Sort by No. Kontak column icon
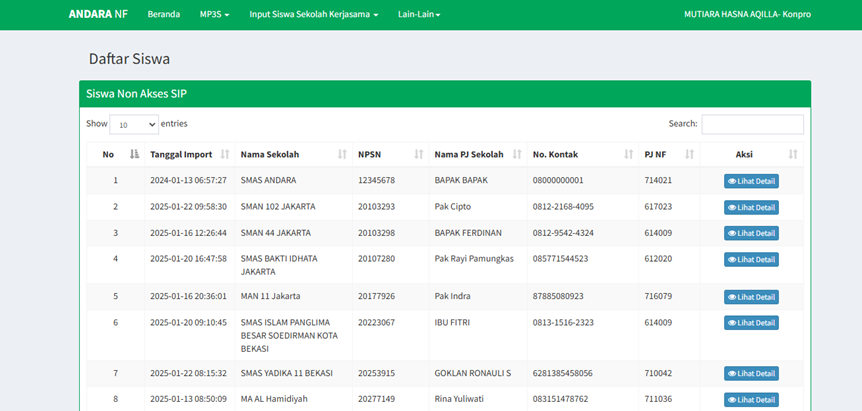Image resolution: width=862 pixels, height=411 pixels. click(628, 154)
